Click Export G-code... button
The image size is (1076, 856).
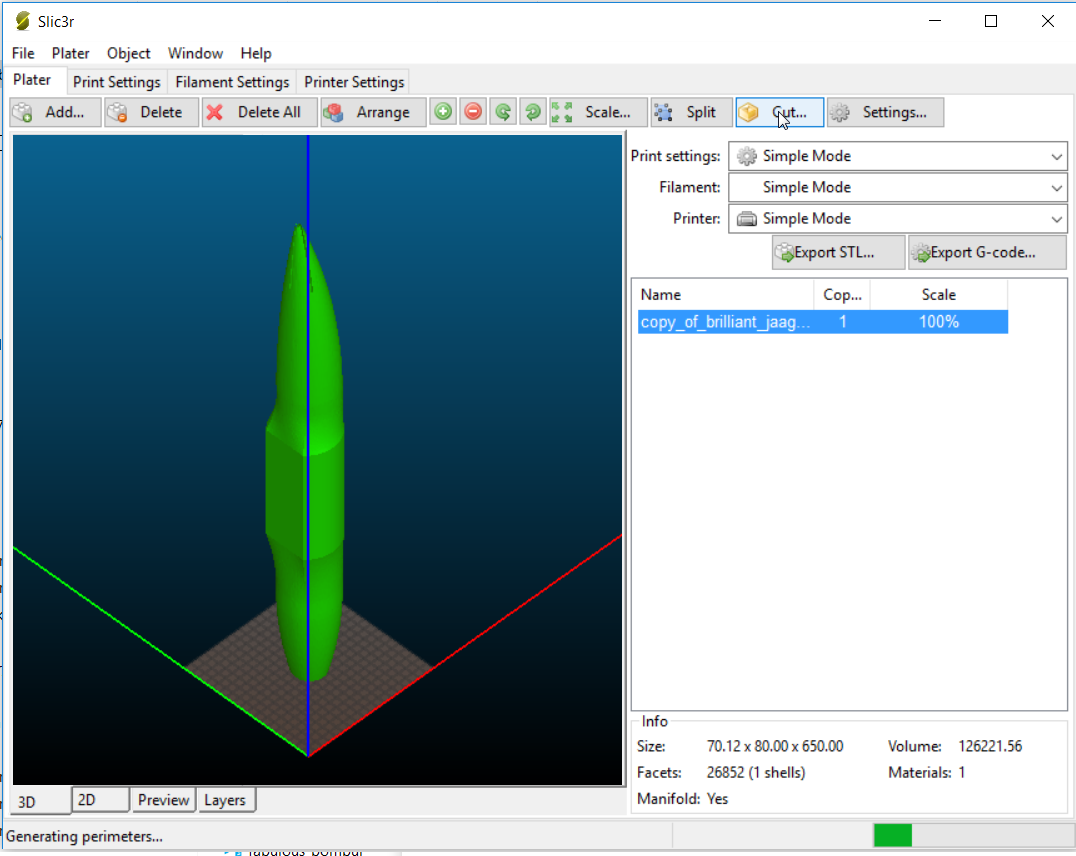pos(987,253)
